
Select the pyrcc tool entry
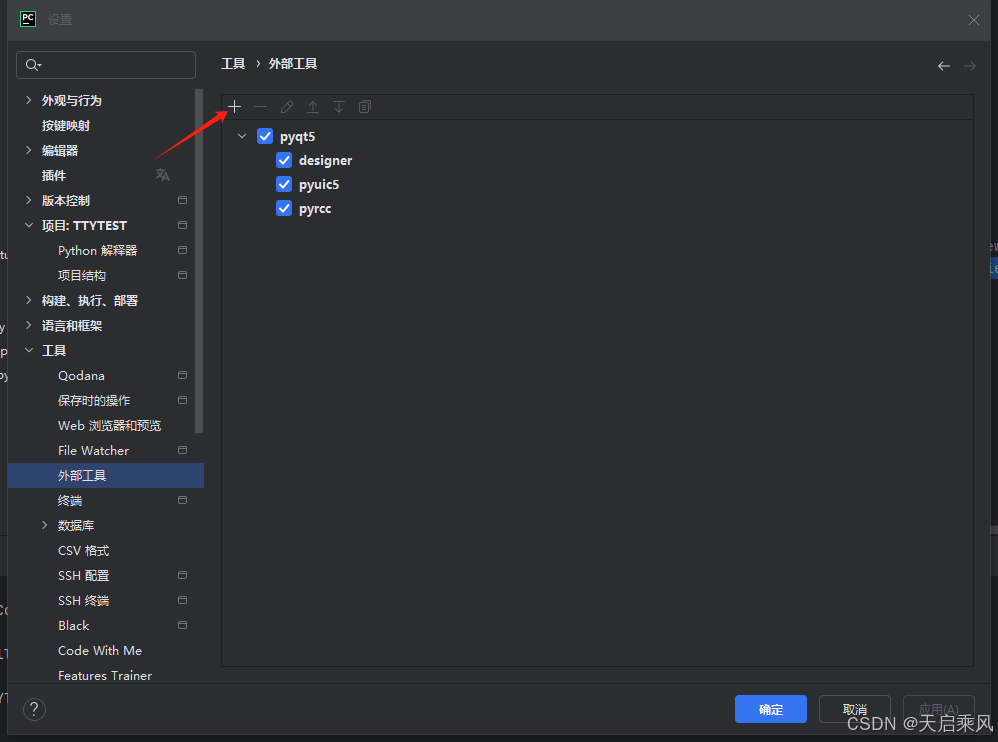click(x=315, y=209)
